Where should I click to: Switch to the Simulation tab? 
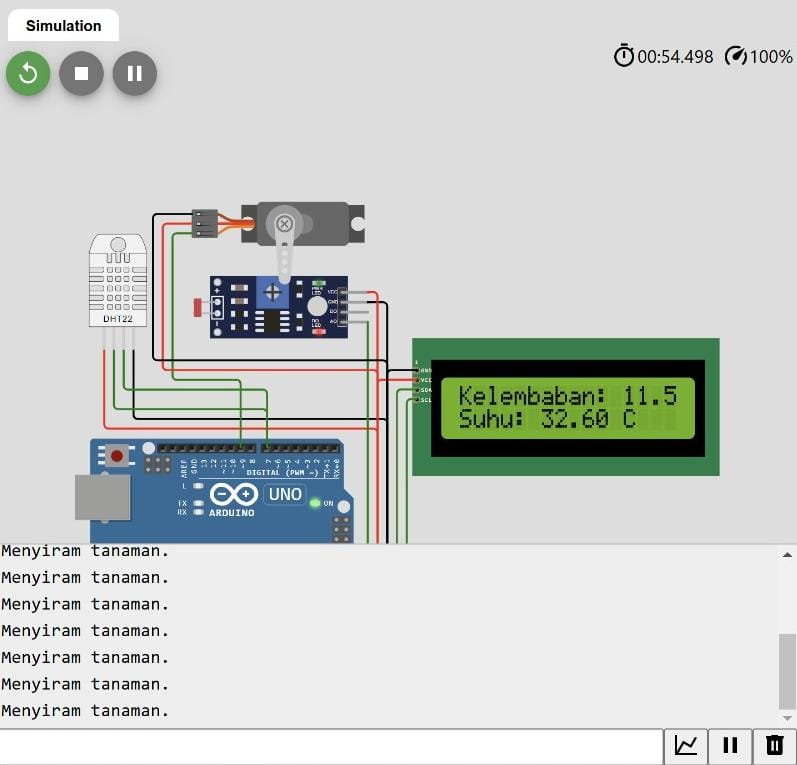point(64,25)
